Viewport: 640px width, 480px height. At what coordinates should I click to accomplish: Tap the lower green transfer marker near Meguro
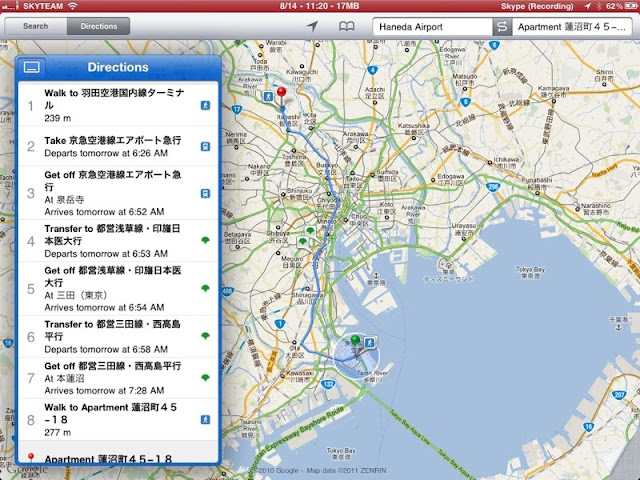pyautogui.click(x=302, y=242)
